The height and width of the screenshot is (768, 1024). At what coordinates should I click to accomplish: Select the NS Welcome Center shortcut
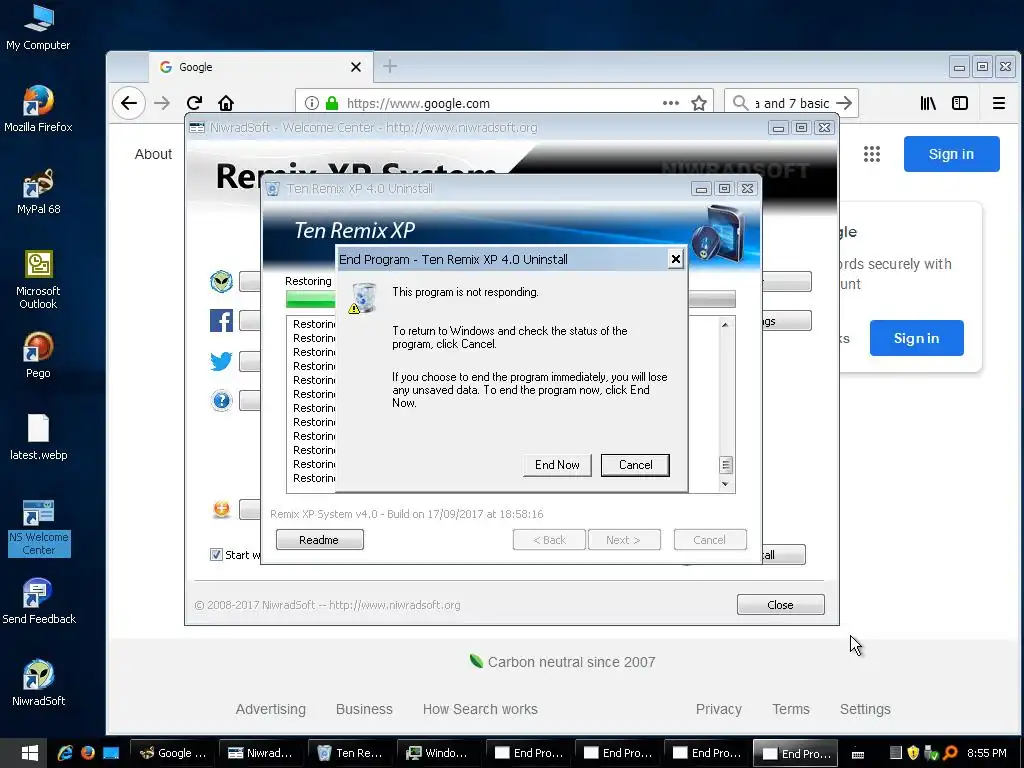39,528
